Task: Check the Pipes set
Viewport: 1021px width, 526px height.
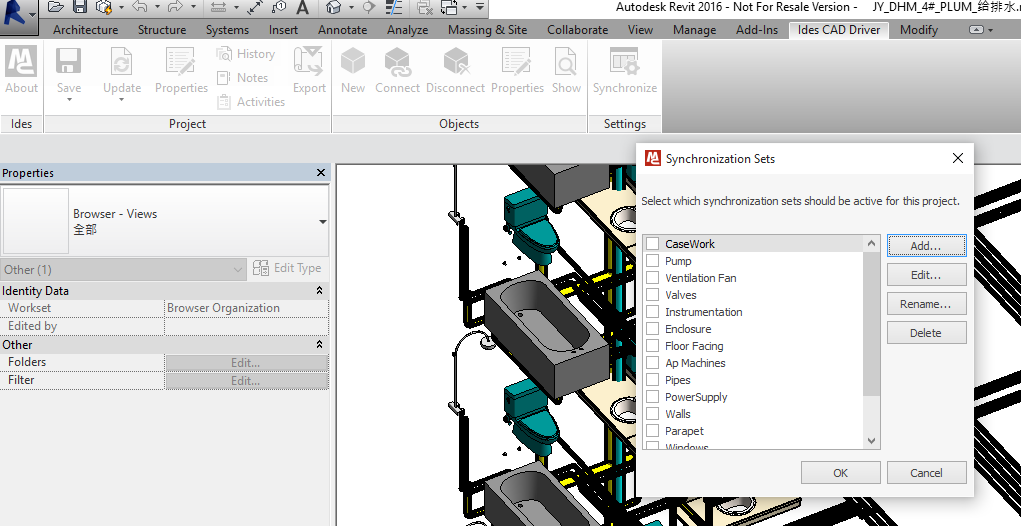Action: [x=652, y=380]
